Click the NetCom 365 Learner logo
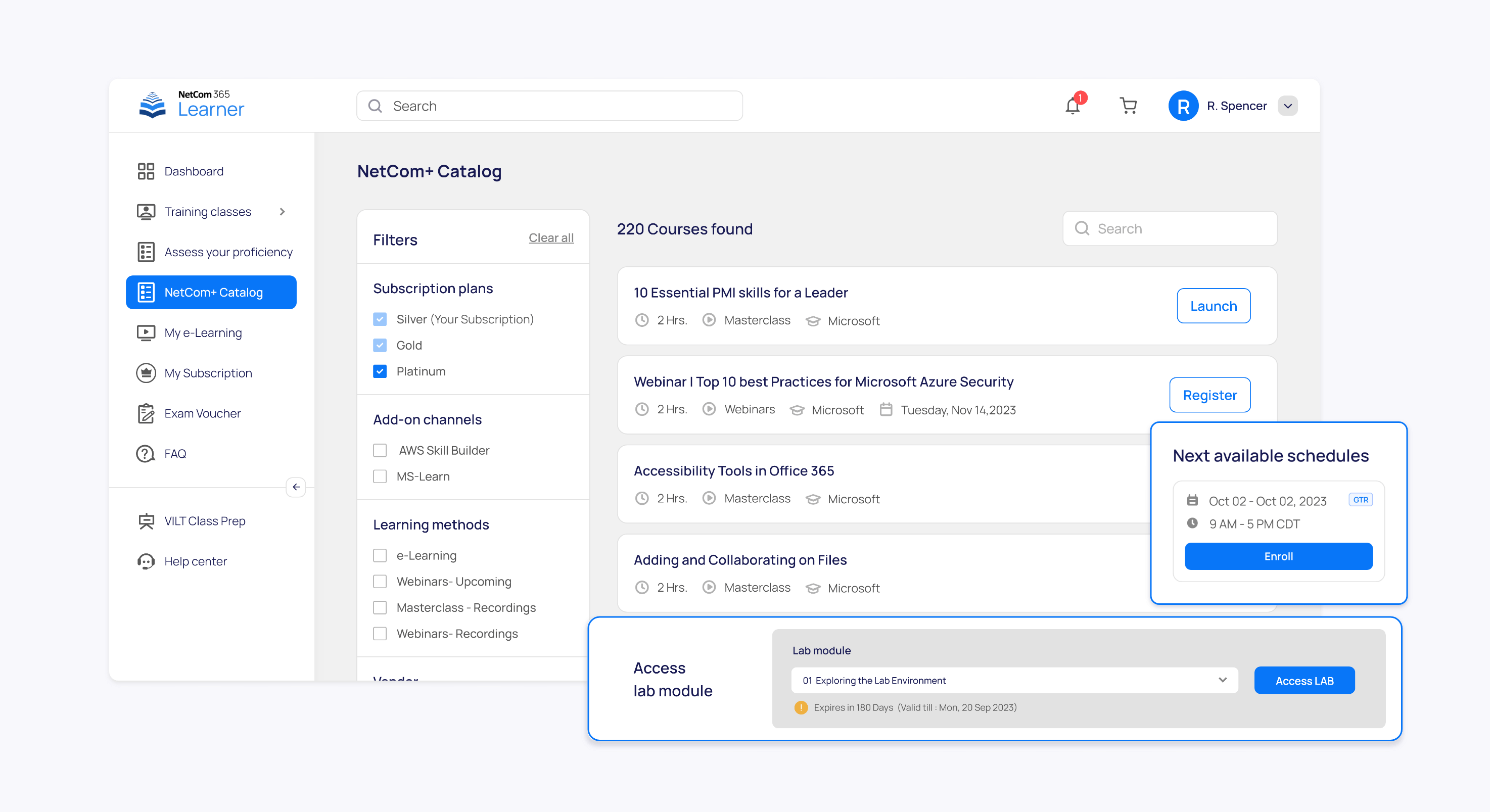 click(192, 105)
